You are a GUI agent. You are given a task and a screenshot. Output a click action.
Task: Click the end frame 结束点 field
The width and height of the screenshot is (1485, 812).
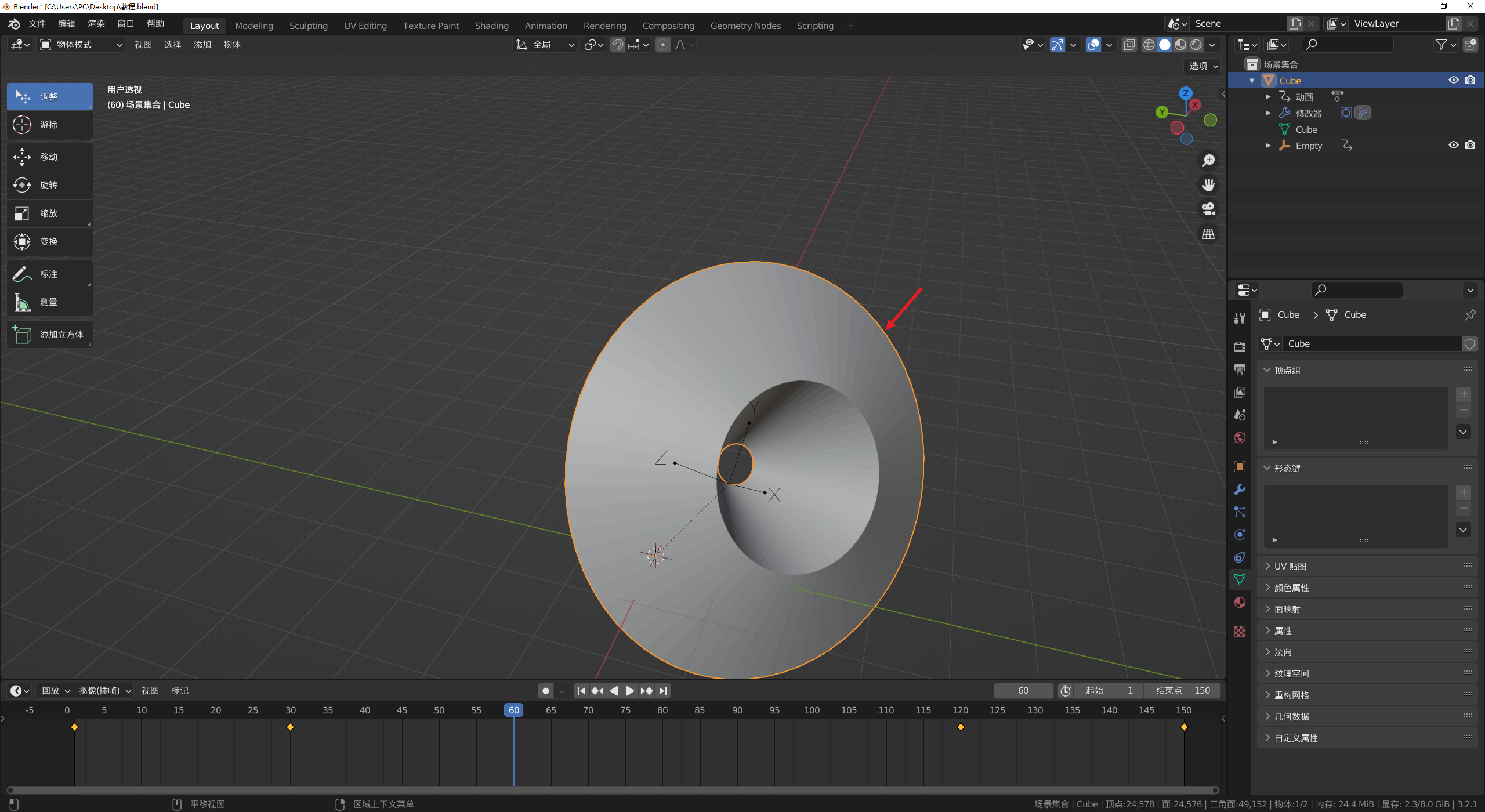click(1182, 690)
